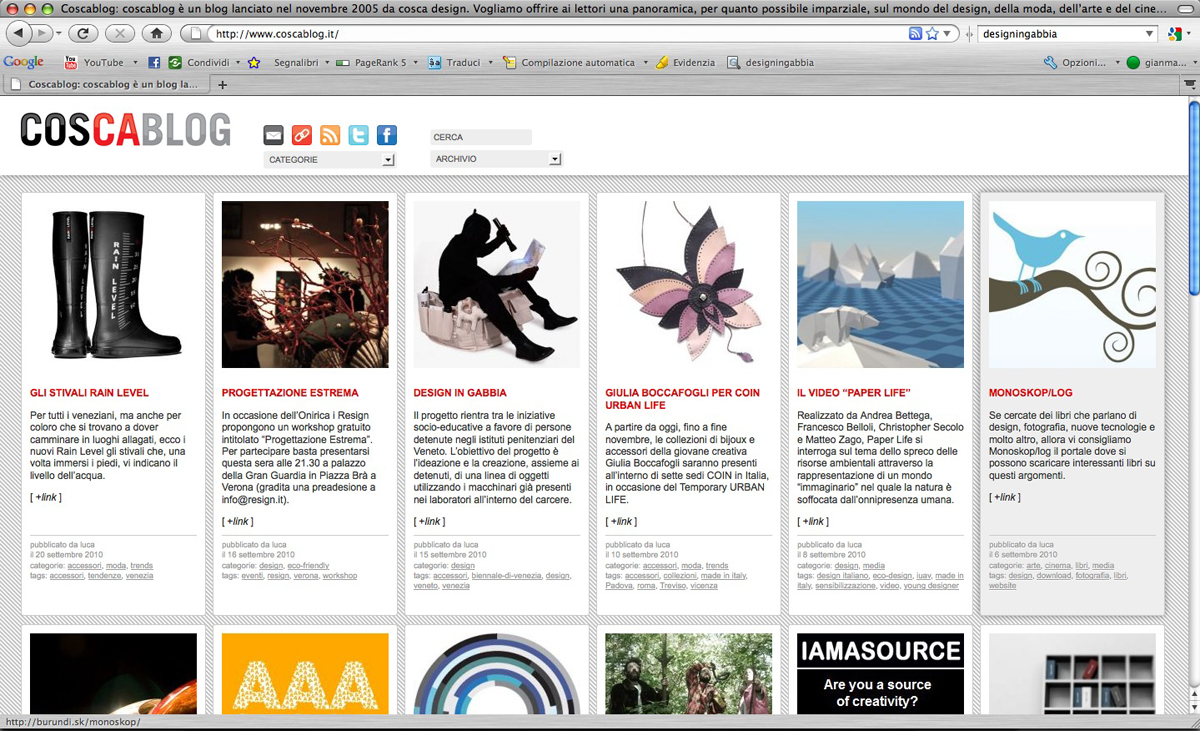Click the pink leather flower necklace image
The image size is (1200, 731).
tap(689, 284)
